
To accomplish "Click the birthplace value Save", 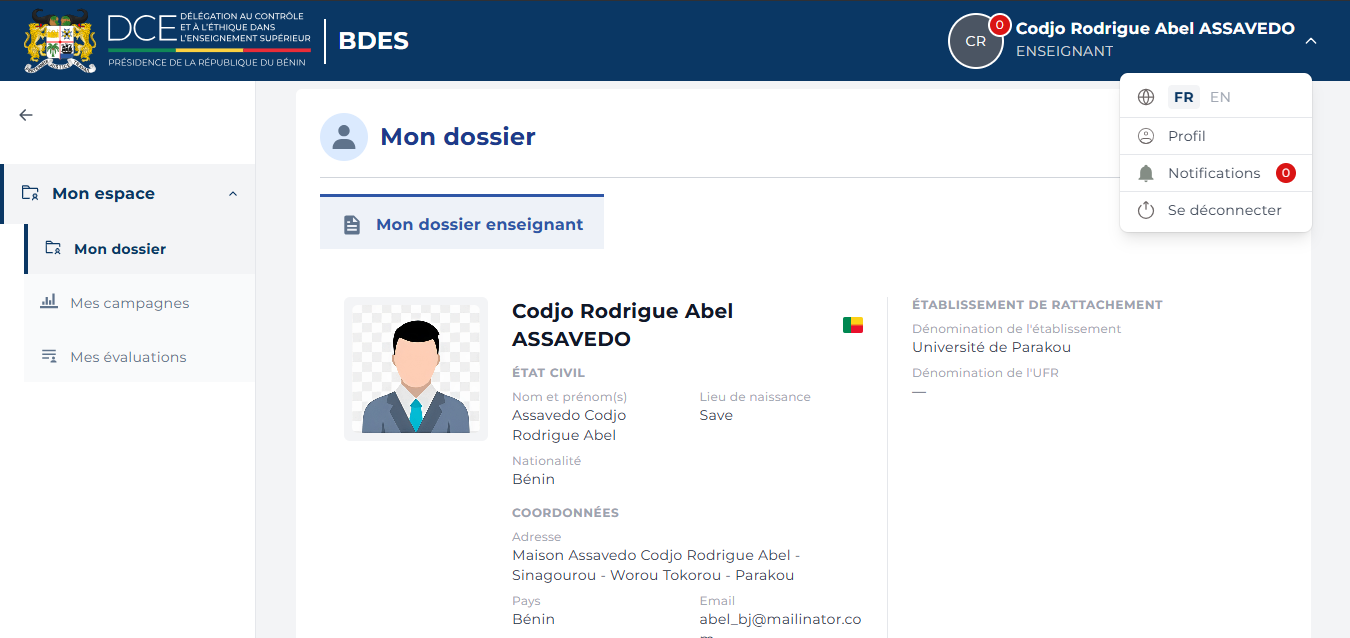I will tap(716, 415).
